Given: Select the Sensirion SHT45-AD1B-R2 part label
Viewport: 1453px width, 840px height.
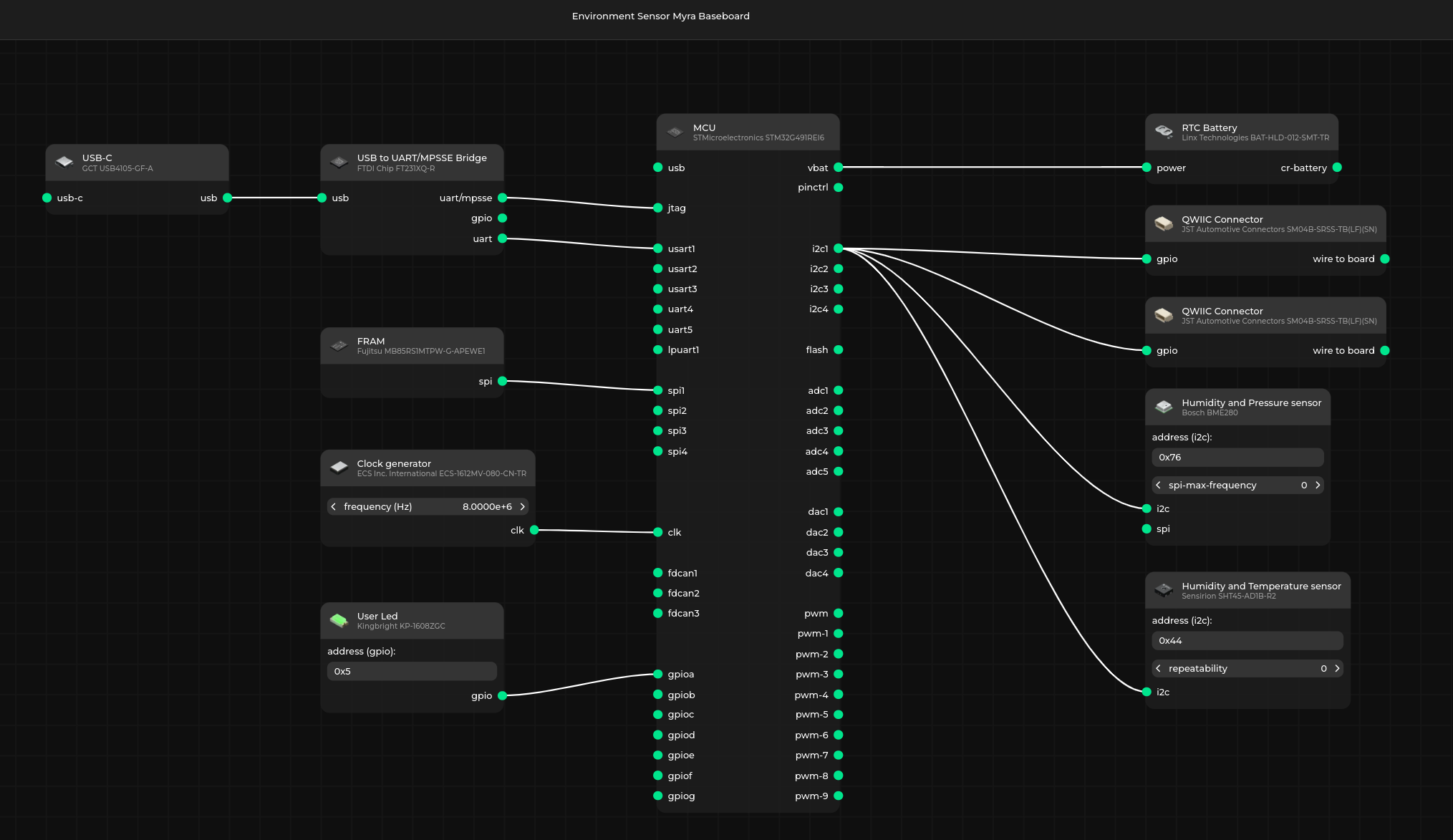Looking at the screenshot, I should click(x=1229, y=596).
